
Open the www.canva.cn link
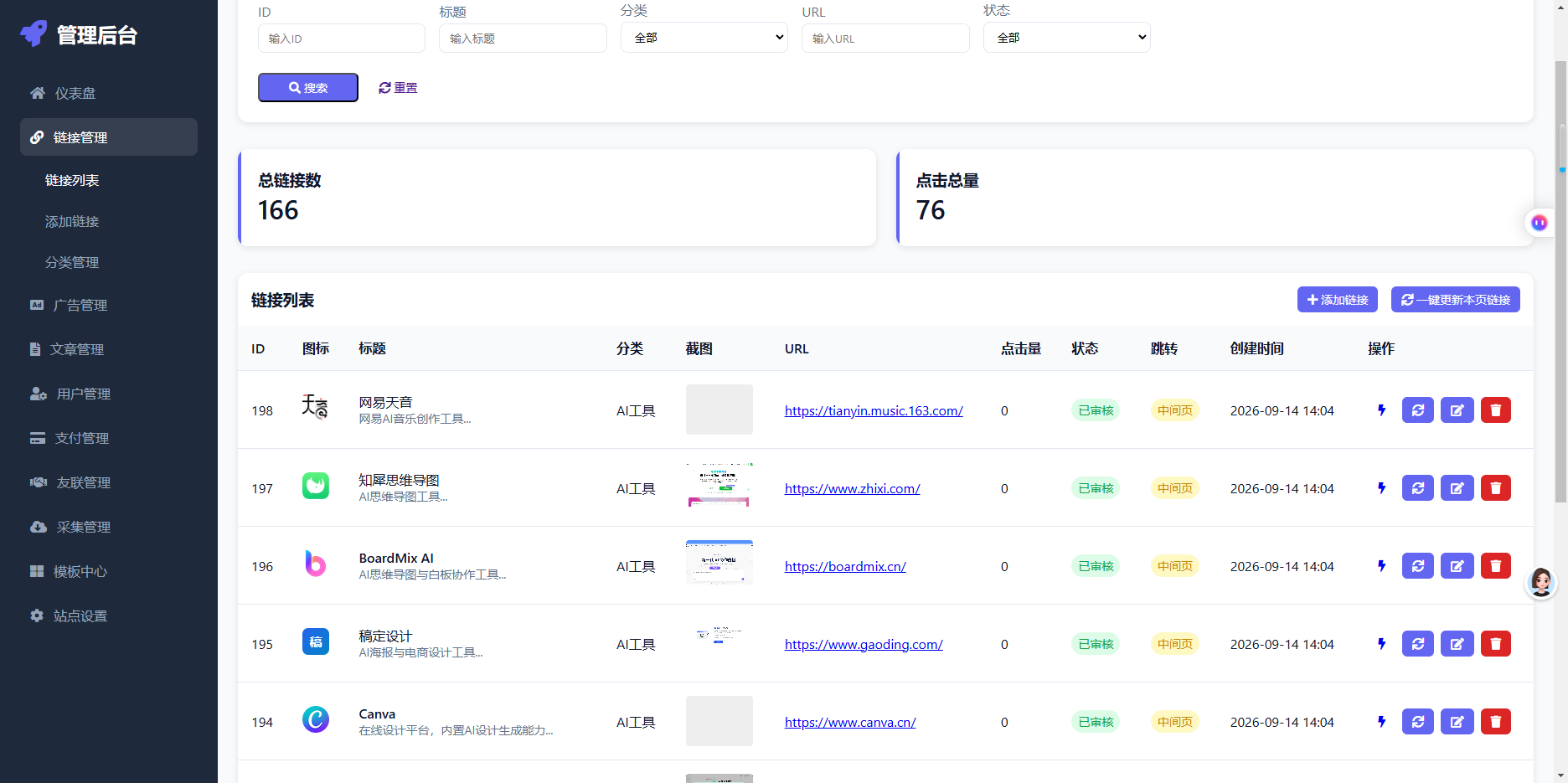click(x=850, y=722)
